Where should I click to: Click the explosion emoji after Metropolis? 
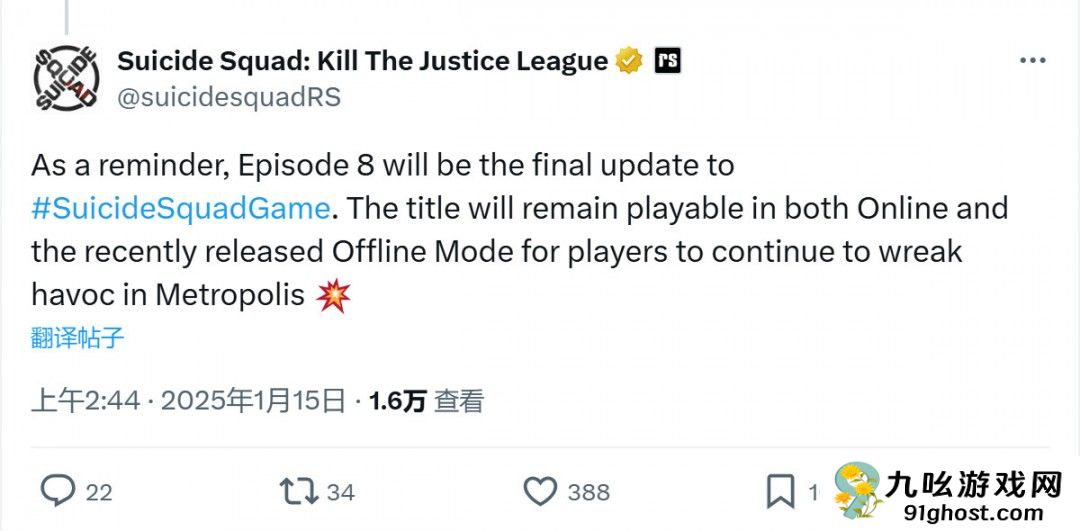(x=333, y=295)
